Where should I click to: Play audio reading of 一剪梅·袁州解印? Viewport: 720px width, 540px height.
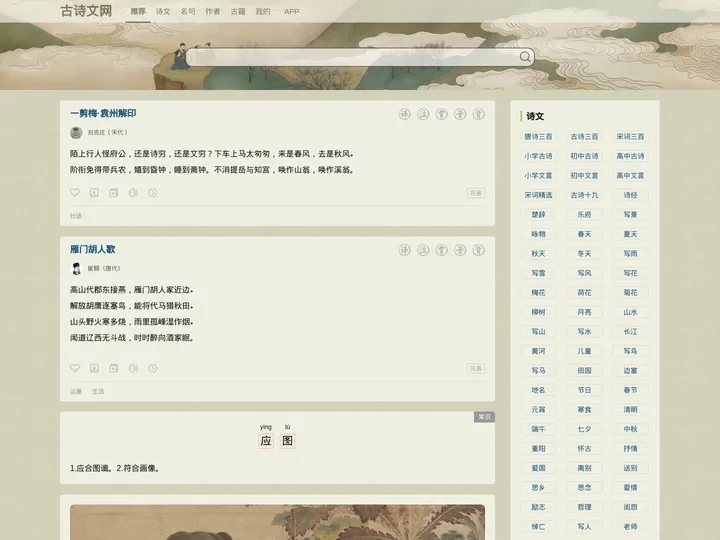pos(133,192)
